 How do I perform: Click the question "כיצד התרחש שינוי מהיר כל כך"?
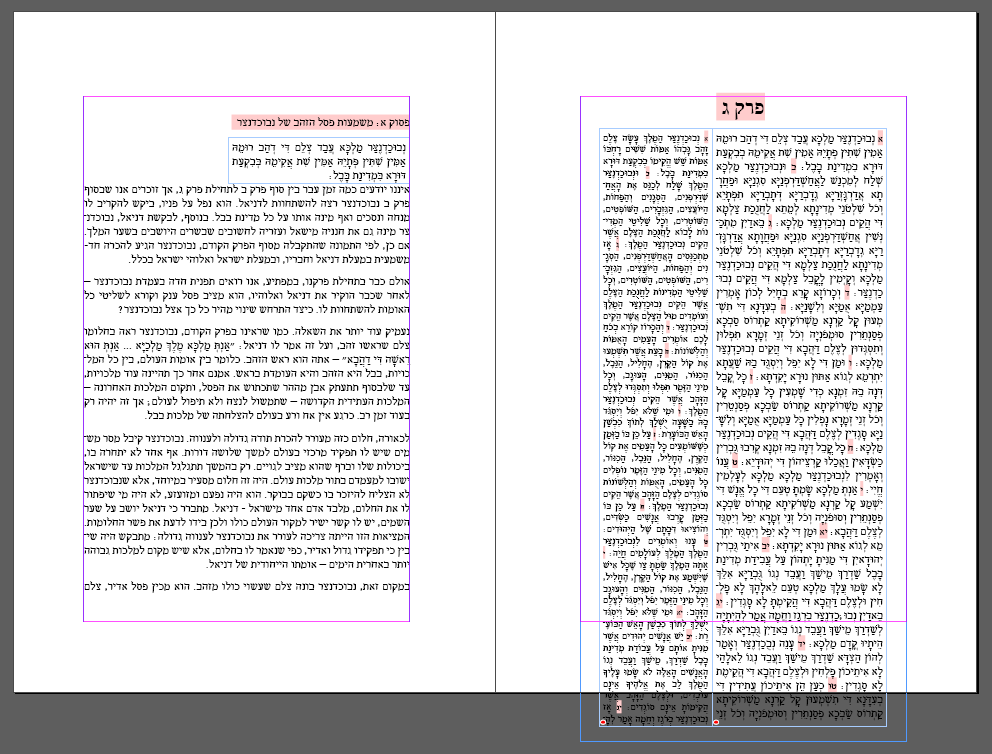(216, 309)
